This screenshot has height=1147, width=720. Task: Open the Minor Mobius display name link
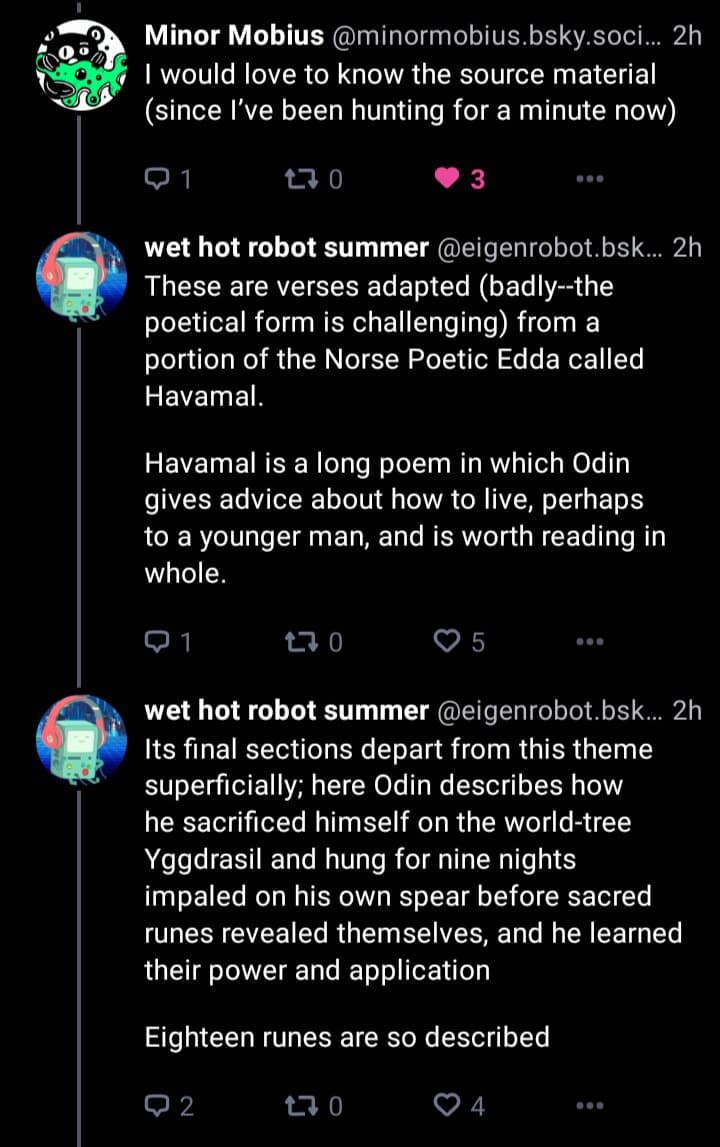(x=234, y=36)
